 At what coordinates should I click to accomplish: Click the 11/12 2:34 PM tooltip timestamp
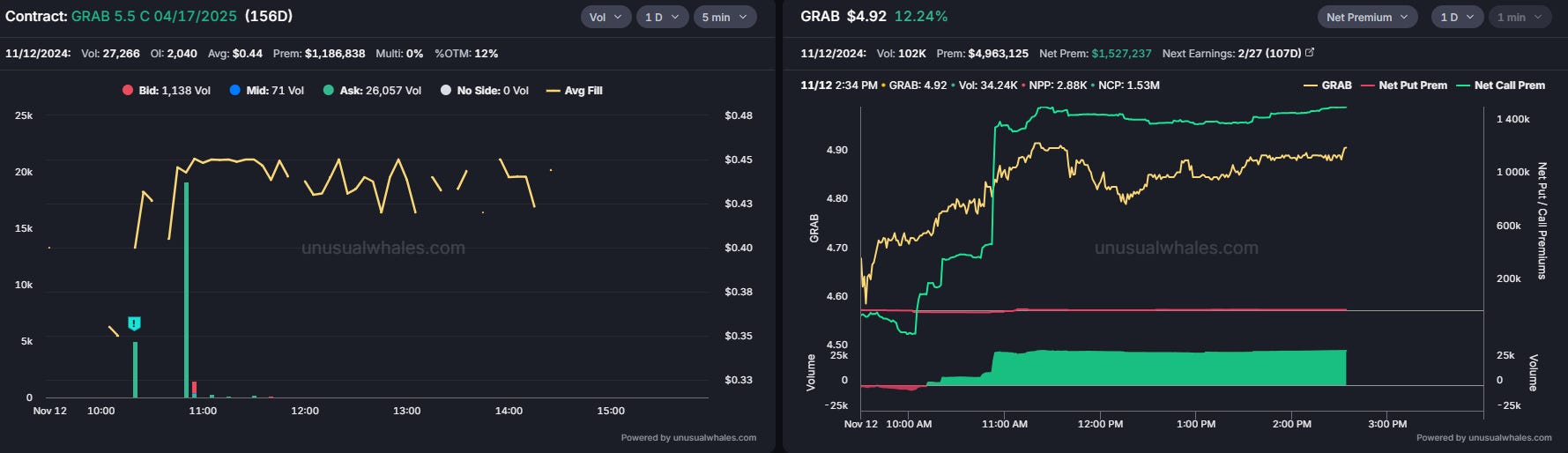[839, 85]
